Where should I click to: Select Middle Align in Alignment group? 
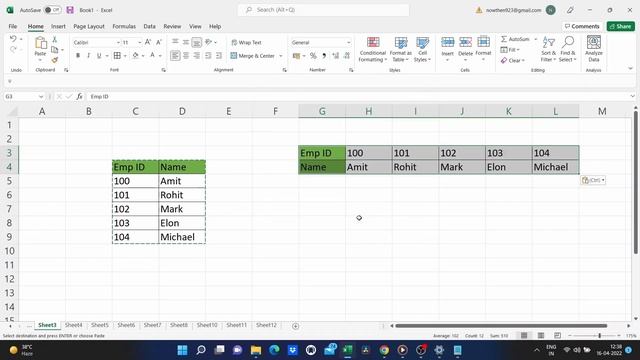[x=186, y=42]
